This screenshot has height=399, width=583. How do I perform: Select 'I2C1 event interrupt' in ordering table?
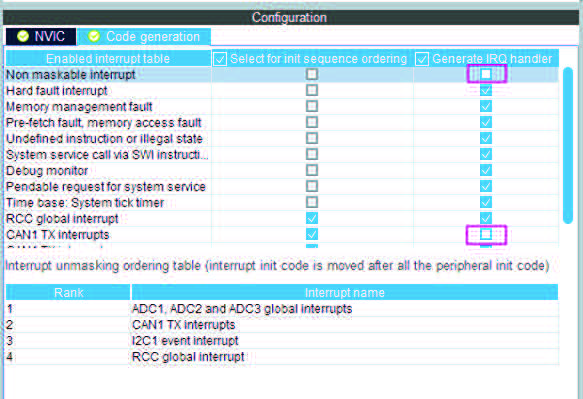[185, 341]
